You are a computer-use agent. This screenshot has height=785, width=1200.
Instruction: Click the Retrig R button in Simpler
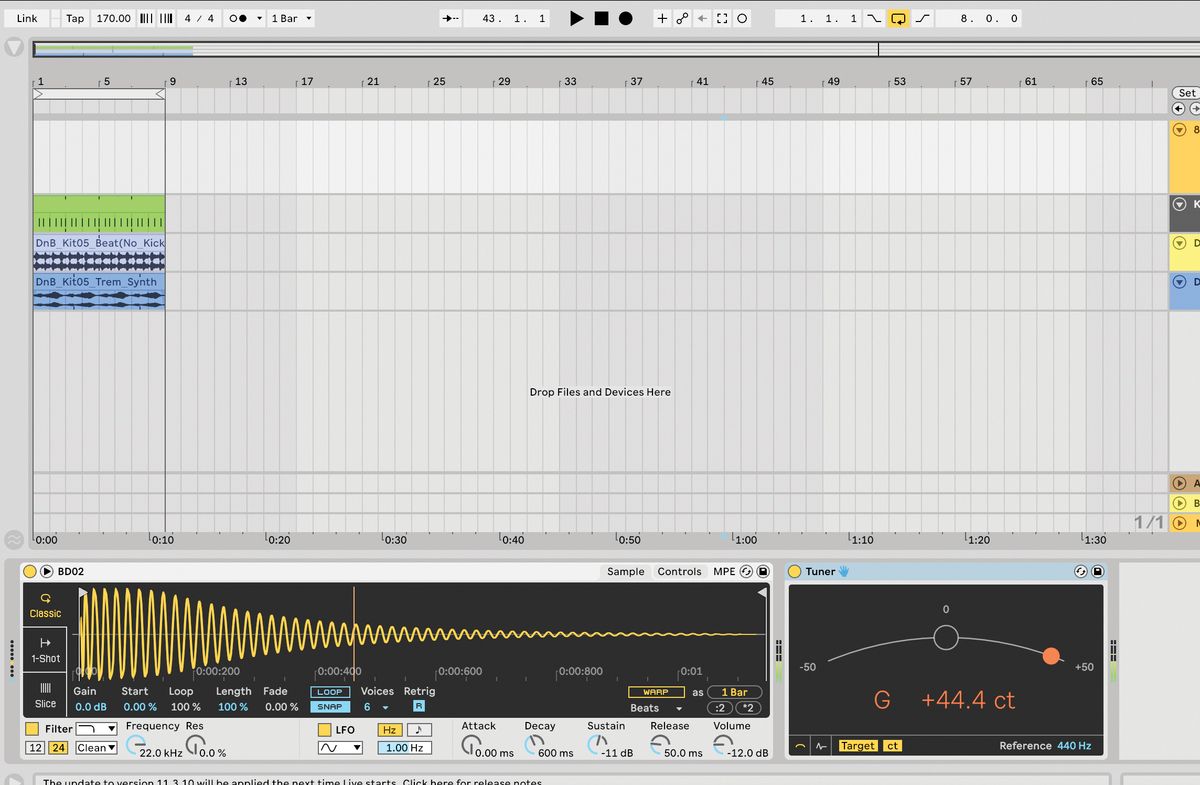point(417,707)
